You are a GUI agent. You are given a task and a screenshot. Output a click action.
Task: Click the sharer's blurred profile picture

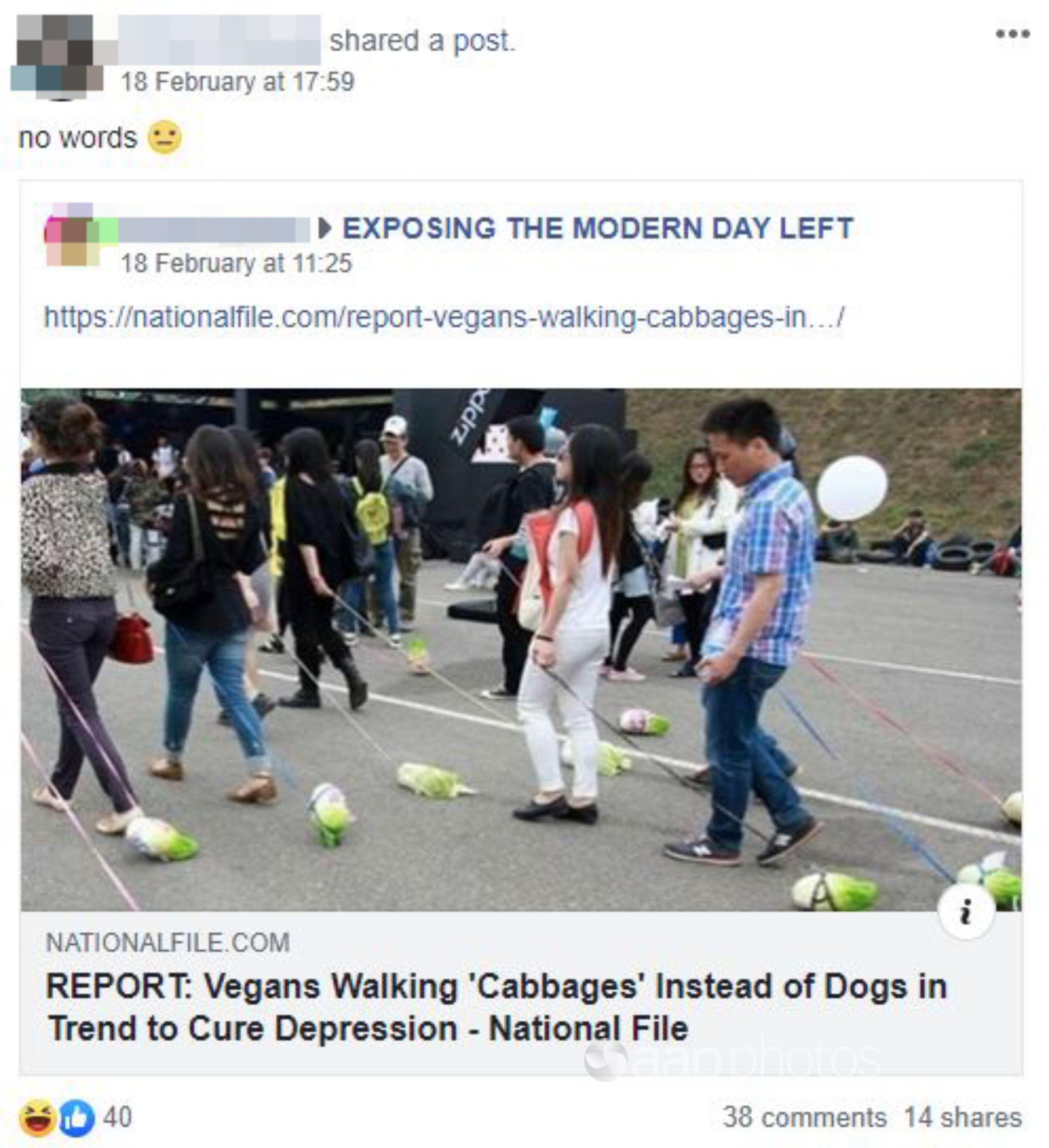tap(57, 57)
